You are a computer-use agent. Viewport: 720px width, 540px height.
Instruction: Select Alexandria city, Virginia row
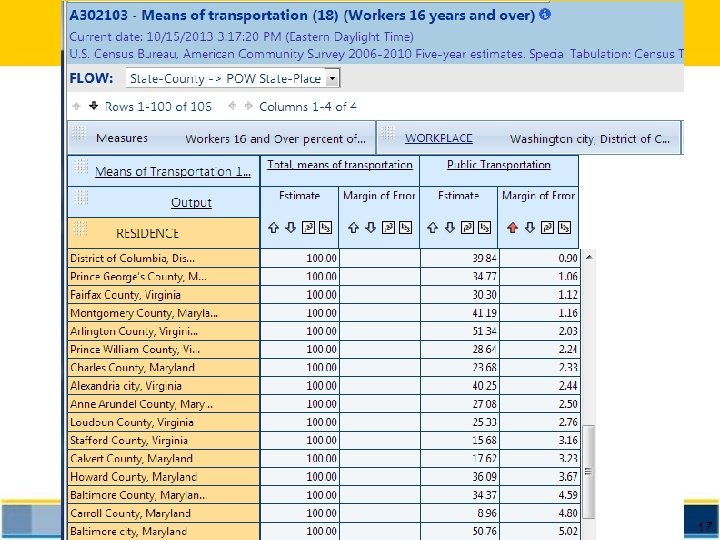pos(163,386)
